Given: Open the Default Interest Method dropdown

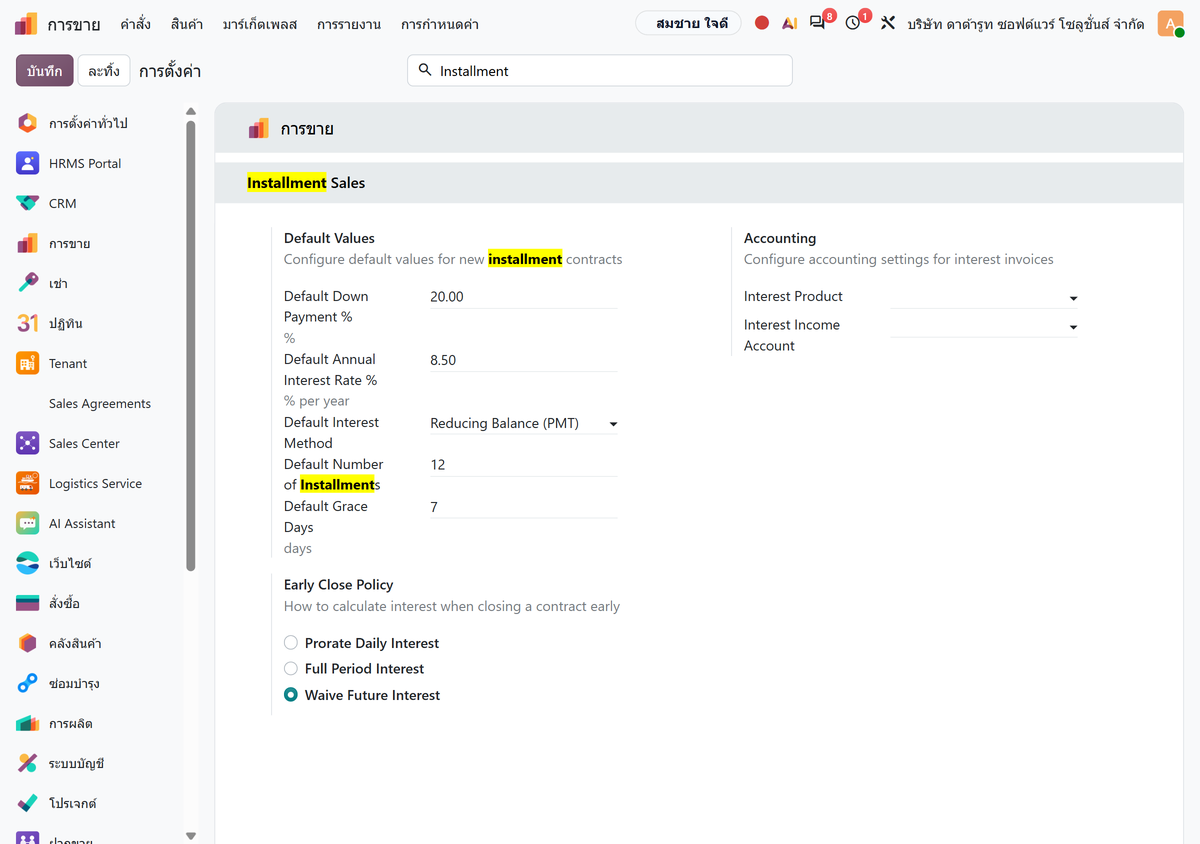Looking at the screenshot, I should coord(524,423).
